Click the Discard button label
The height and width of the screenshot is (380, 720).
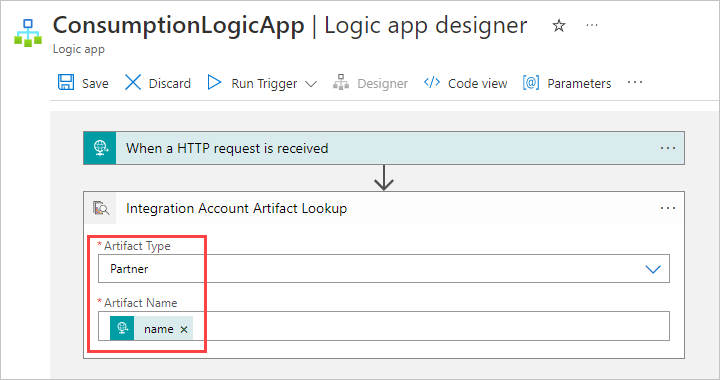click(x=169, y=84)
